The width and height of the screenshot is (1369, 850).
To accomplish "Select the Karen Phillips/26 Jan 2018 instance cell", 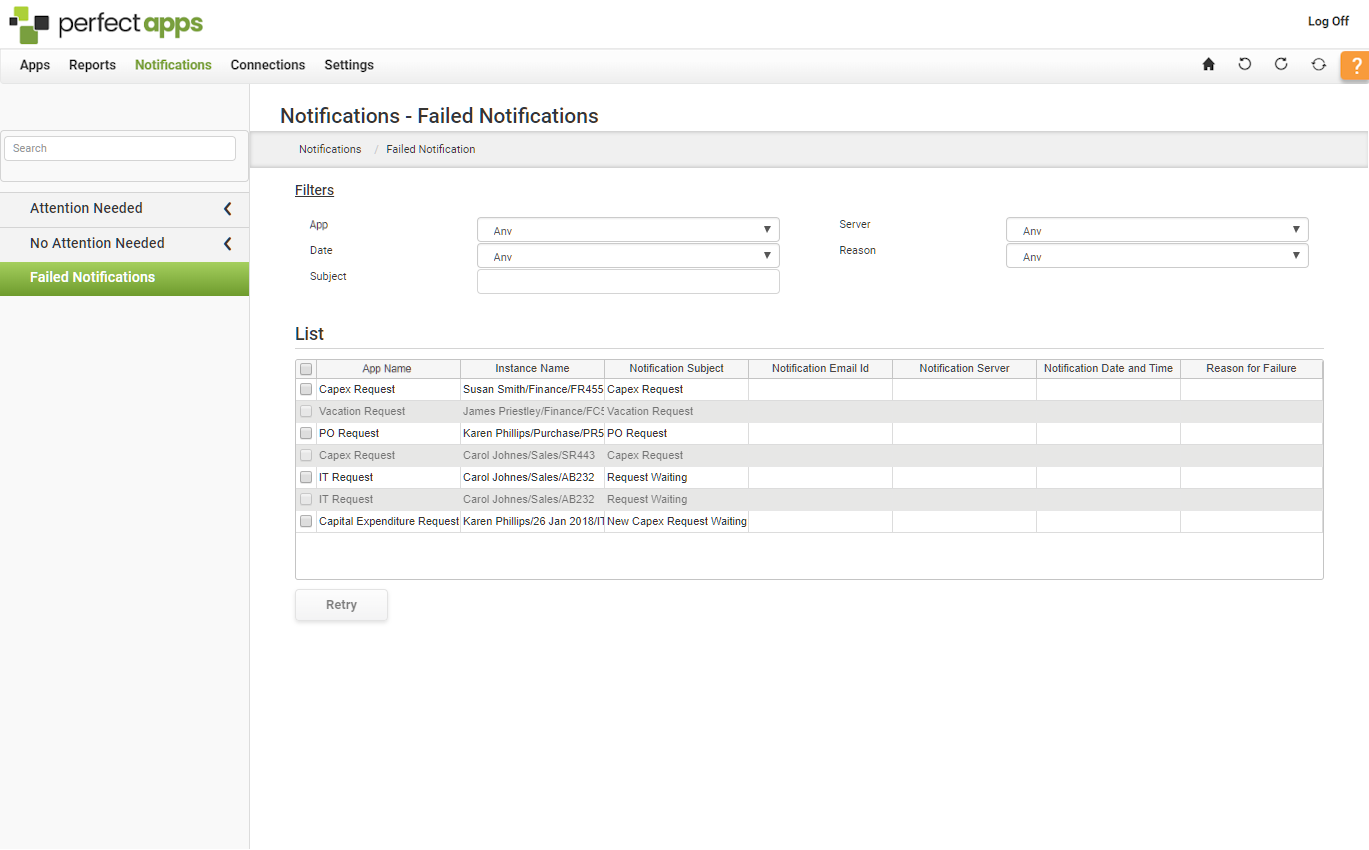I will [532, 522].
